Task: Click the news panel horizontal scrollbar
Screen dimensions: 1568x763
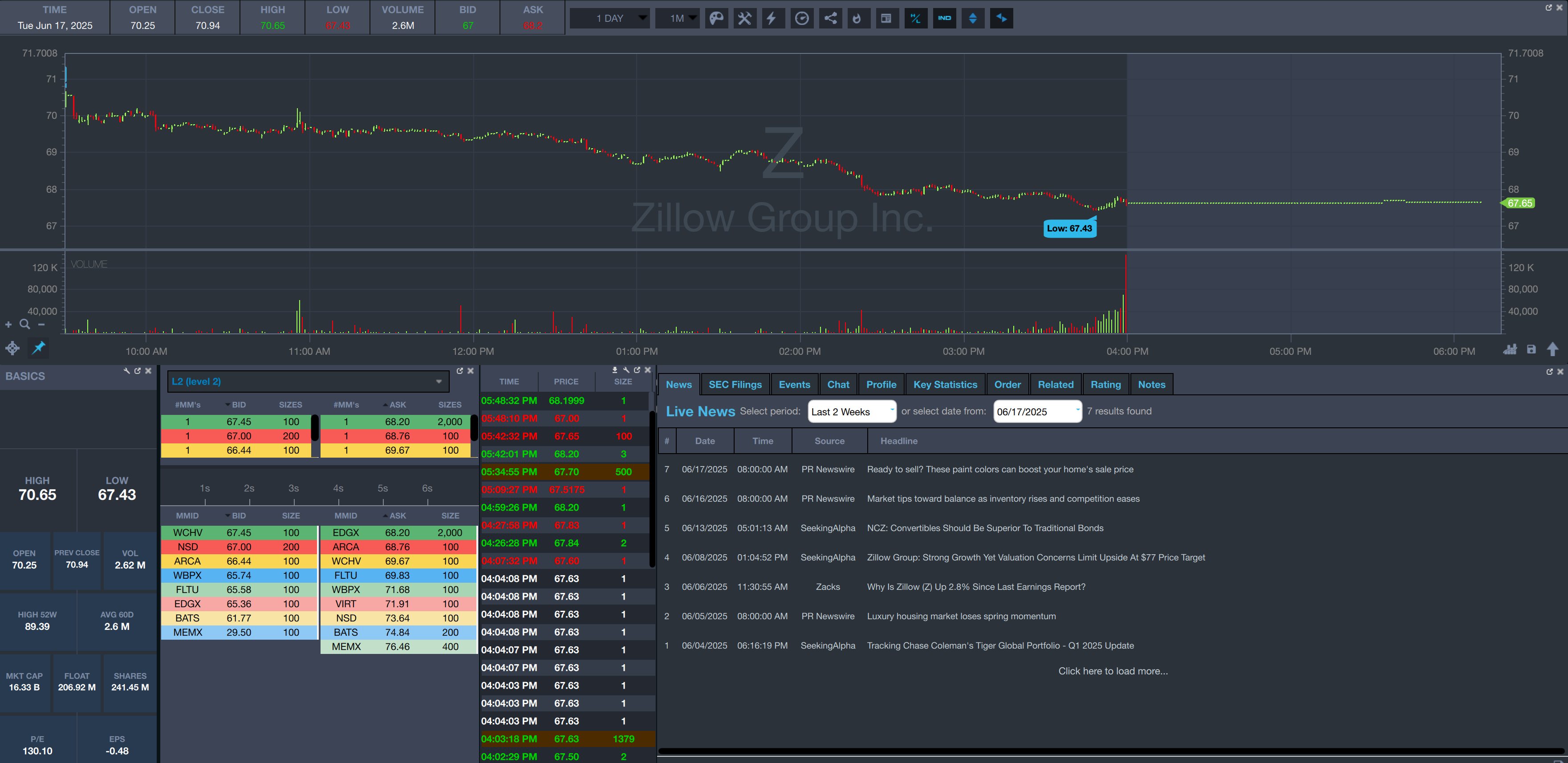Action: tap(1112, 751)
